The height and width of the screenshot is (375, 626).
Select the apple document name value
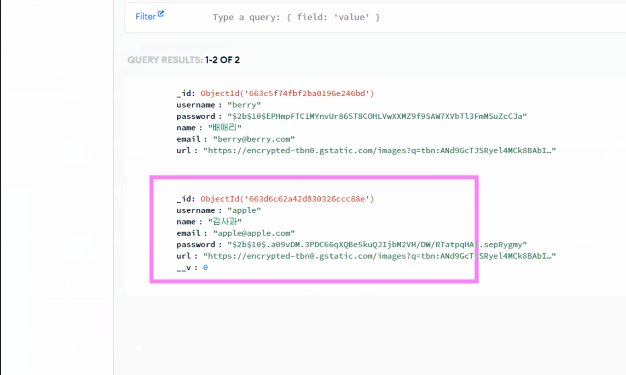(225, 222)
